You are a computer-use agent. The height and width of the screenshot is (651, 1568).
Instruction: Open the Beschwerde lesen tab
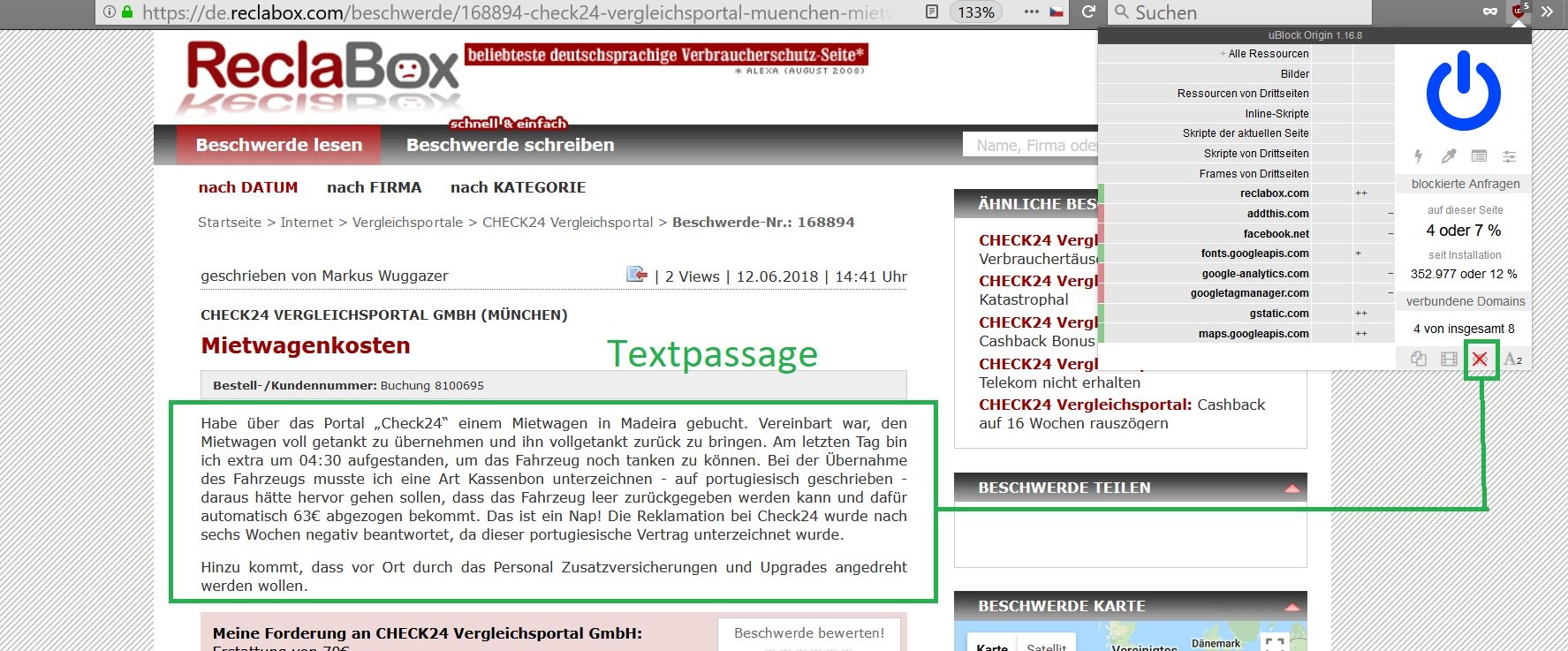point(279,145)
